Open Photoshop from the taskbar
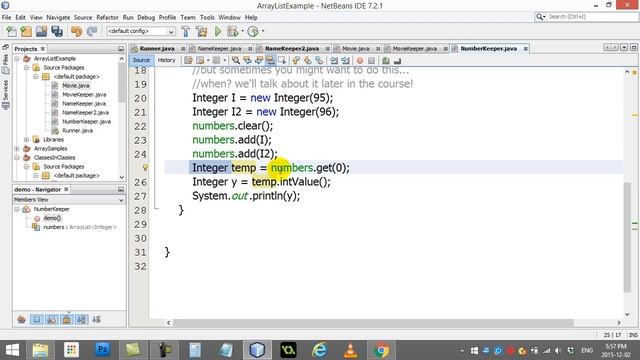640x360 pixels. coord(102,350)
